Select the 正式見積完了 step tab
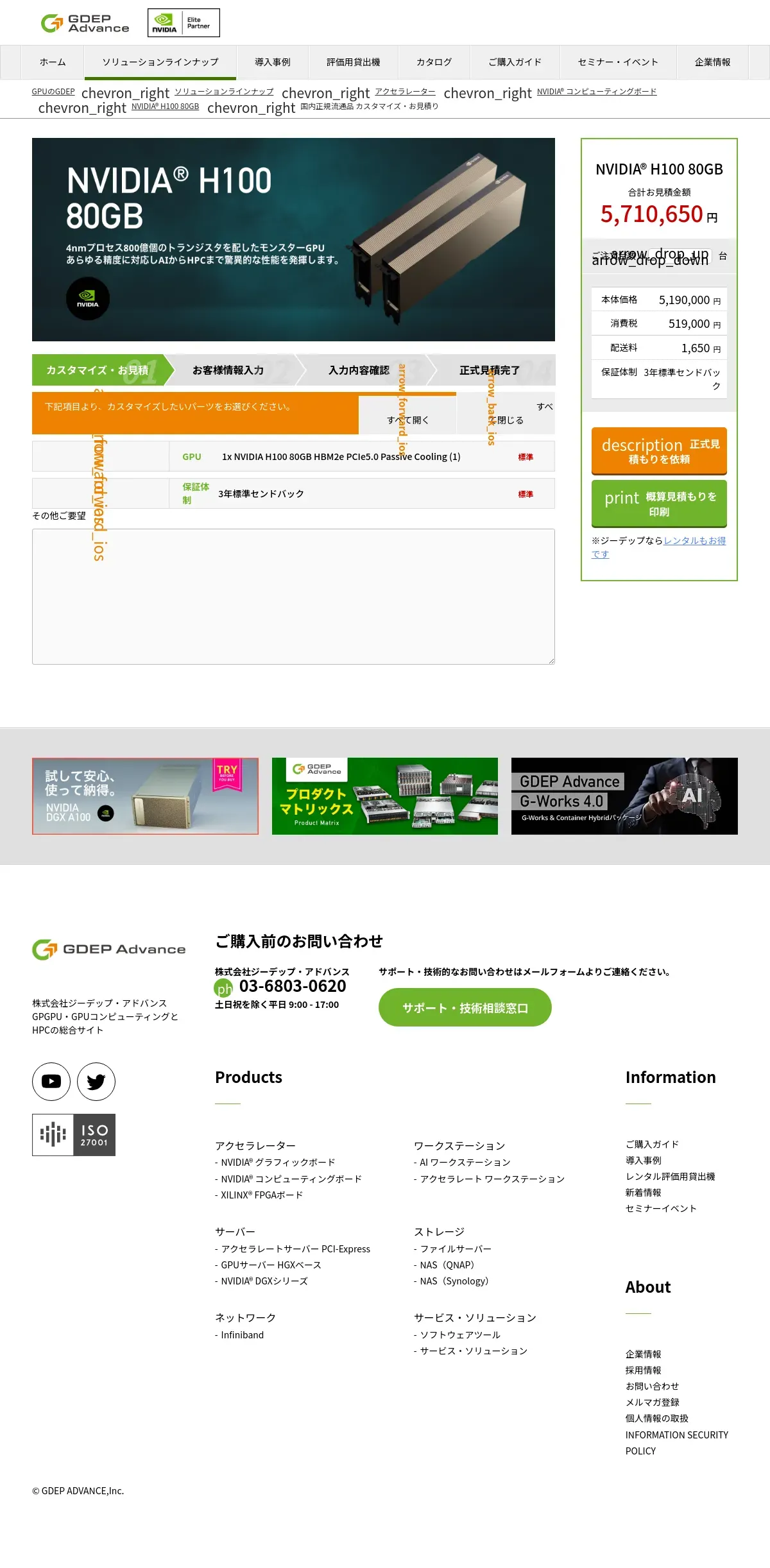This screenshot has width=770, height=1568. (490, 370)
